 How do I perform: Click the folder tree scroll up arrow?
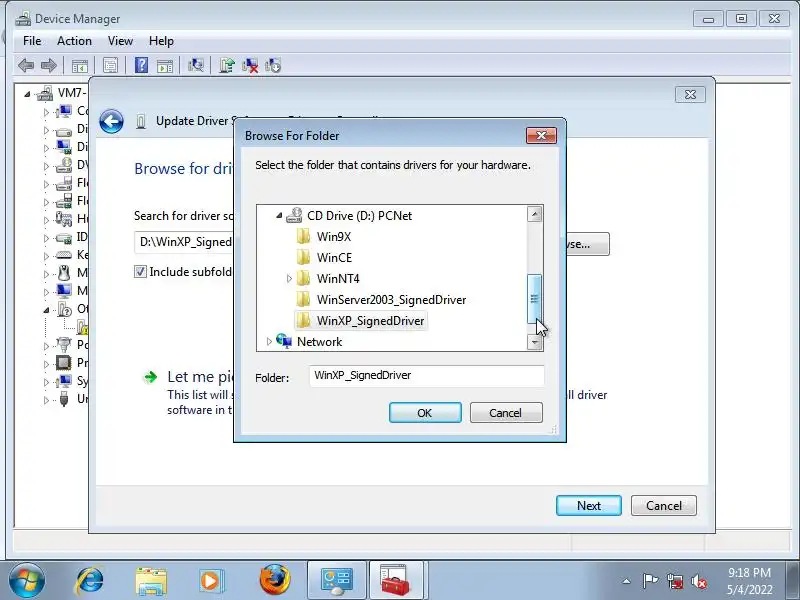pos(534,214)
